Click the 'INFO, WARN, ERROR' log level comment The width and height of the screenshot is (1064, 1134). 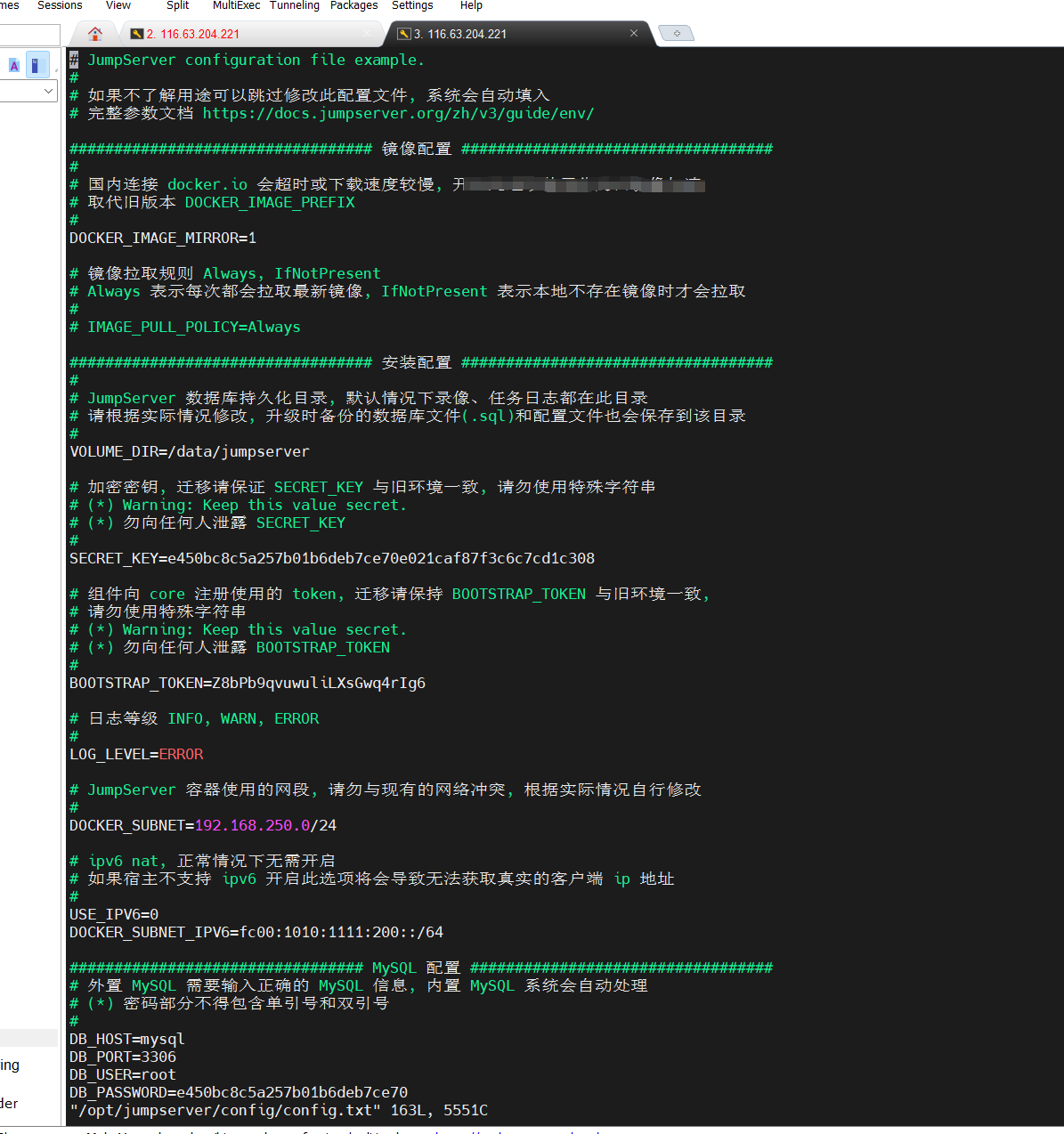coord(194,718)
